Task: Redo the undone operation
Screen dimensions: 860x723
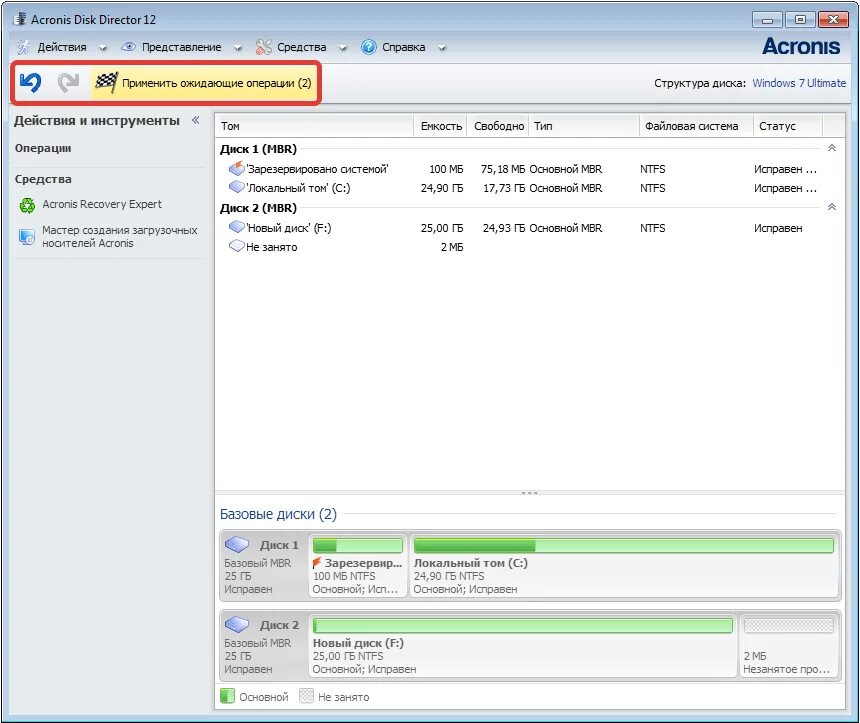Action: tap(69, 82)
